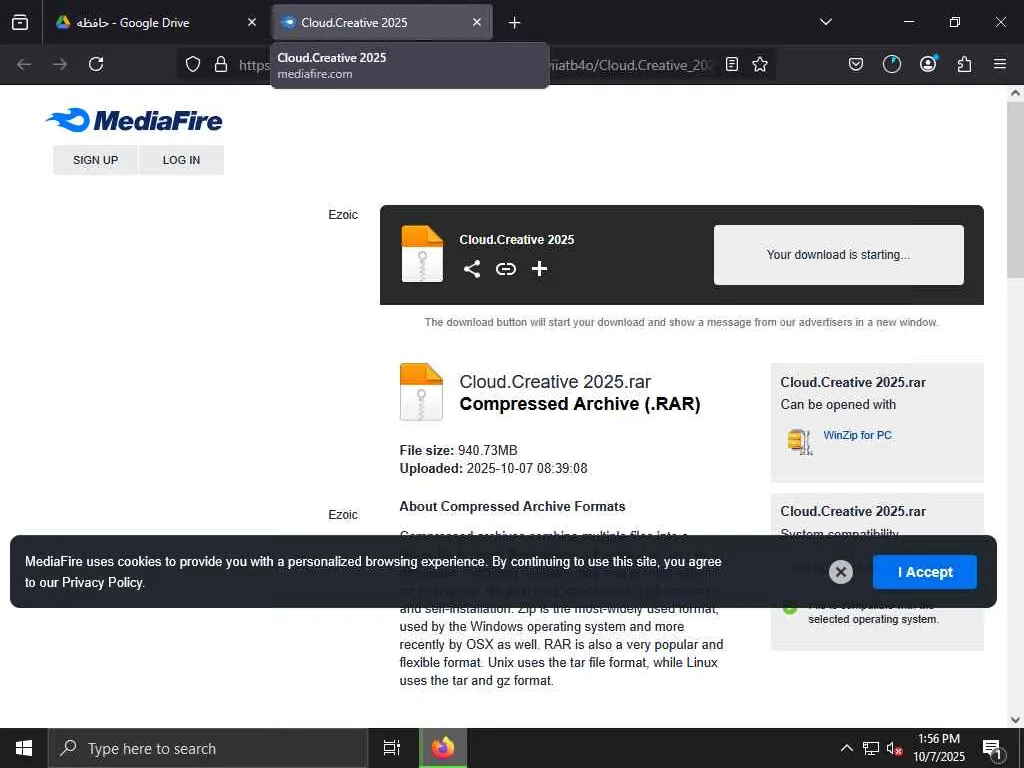Screen dimensions: 1024x768
Task: Open the Windows Start menu
Action: (24, 748)
